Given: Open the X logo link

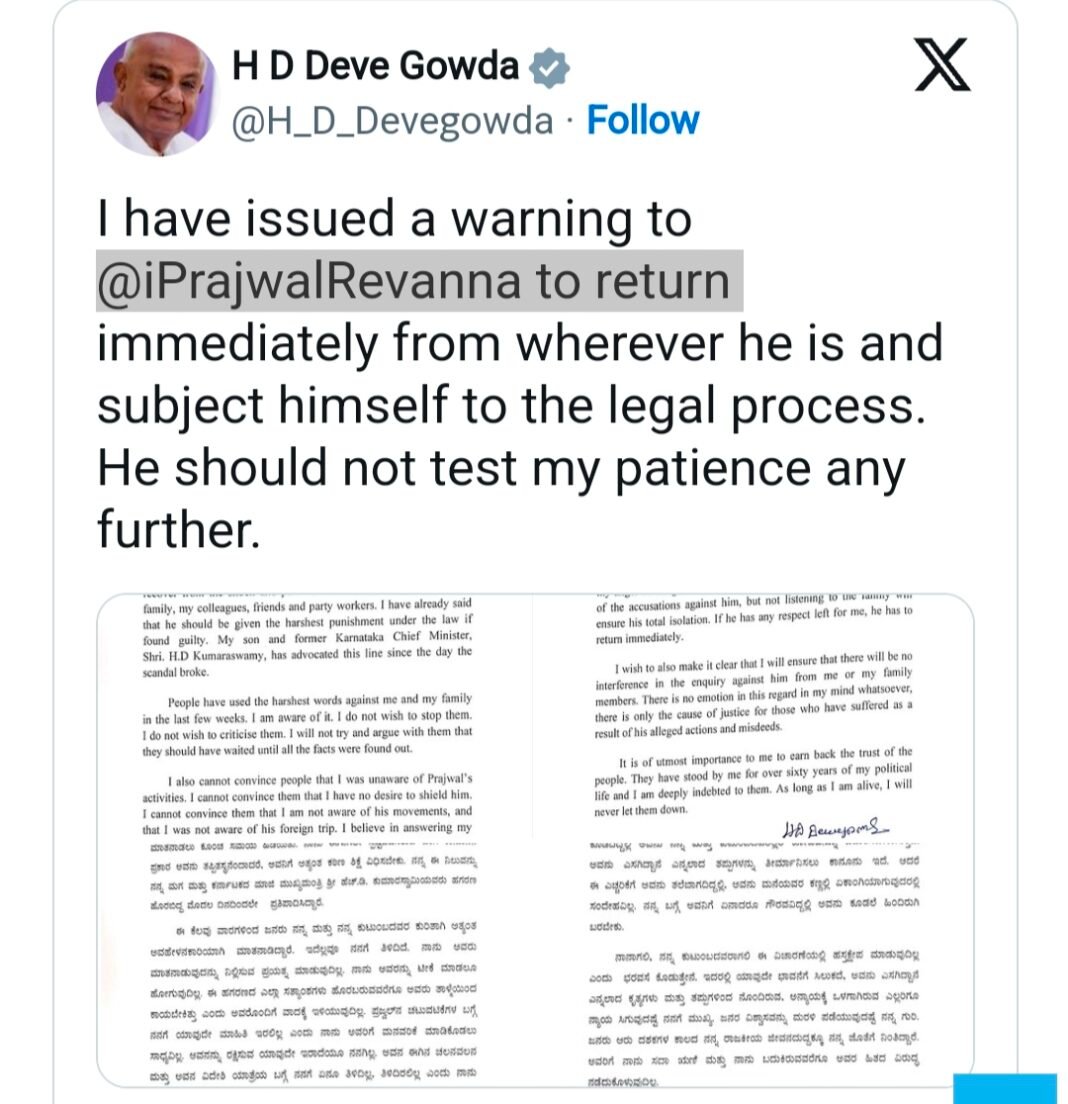Looking at the screenshot, I should [x=942, y=65].
